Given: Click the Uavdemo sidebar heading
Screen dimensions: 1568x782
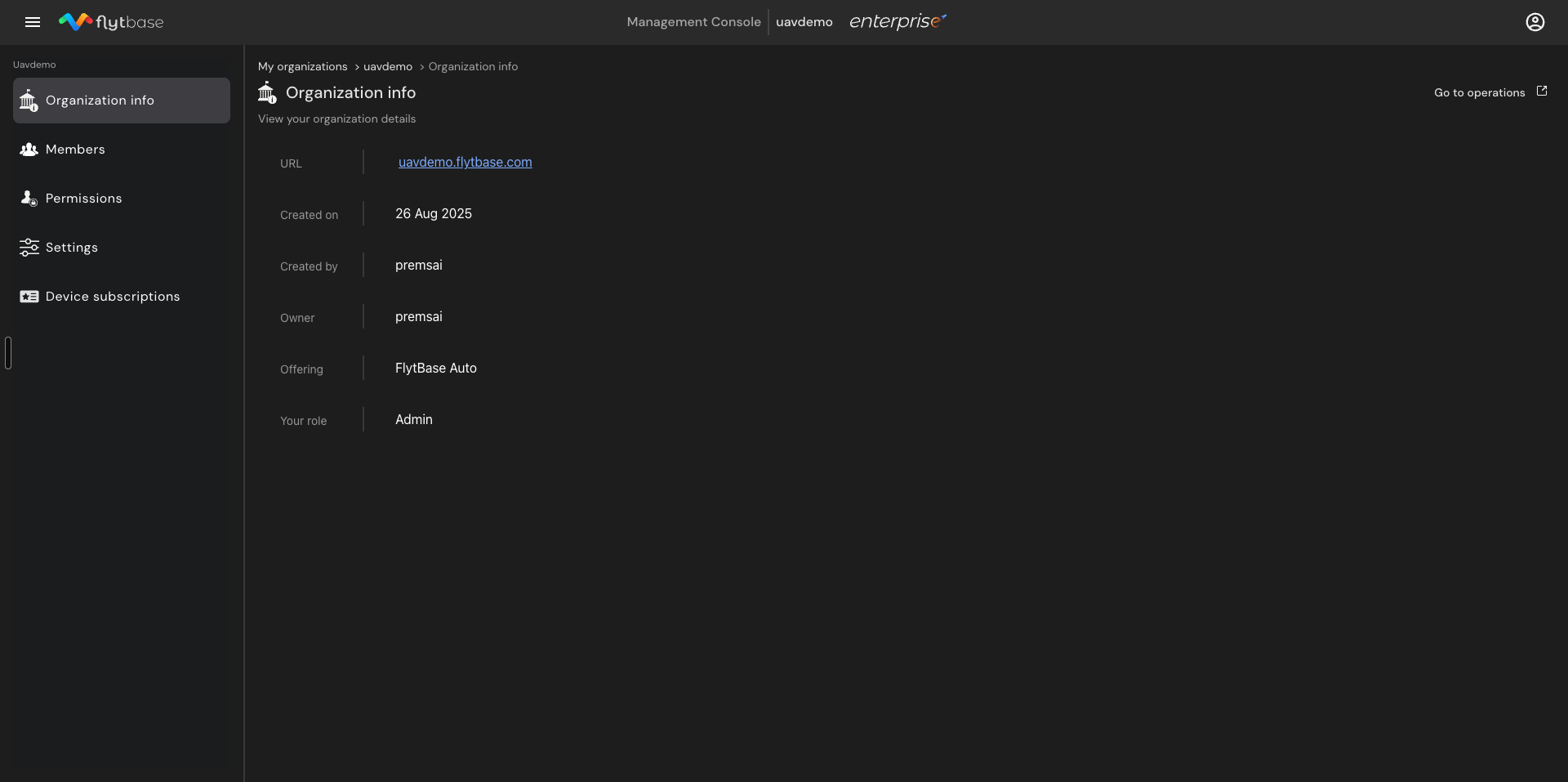Looking at the screenshot, I should pyautogui.click(x=34, y=65).
